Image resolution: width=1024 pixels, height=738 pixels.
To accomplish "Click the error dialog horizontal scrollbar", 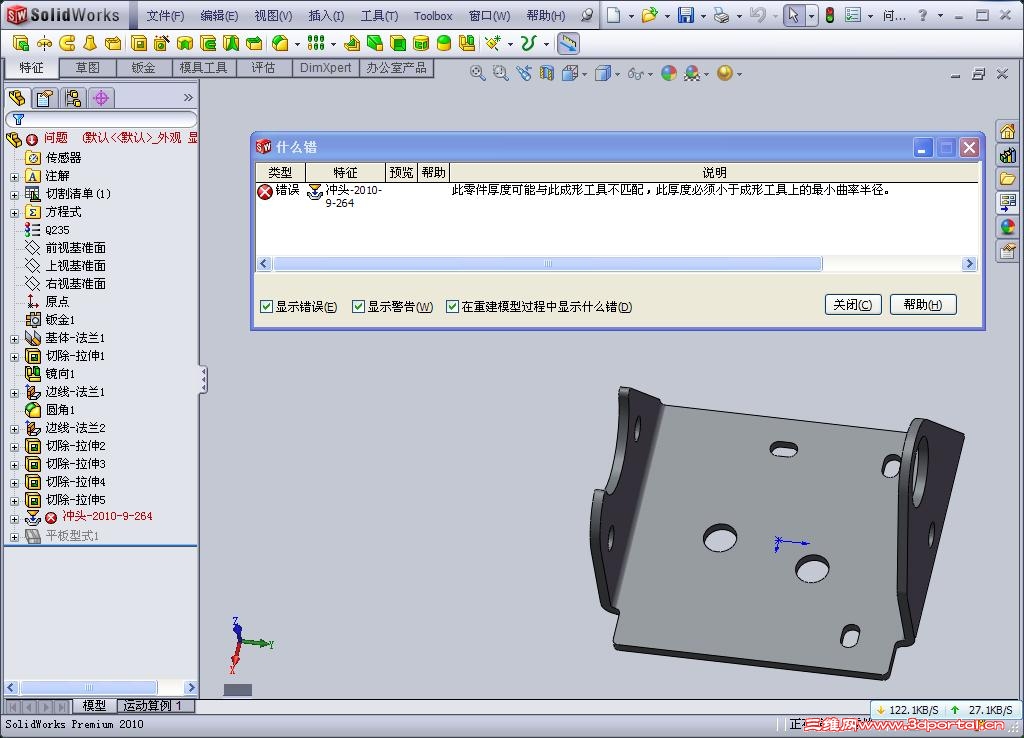I will pyautogui.click(x=547, y=264).
